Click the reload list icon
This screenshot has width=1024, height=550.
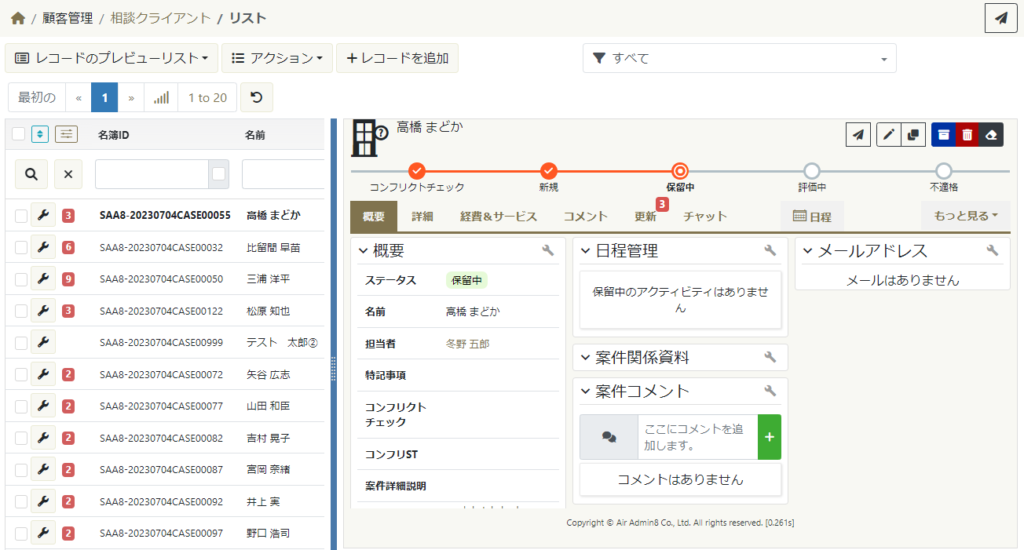257,98
